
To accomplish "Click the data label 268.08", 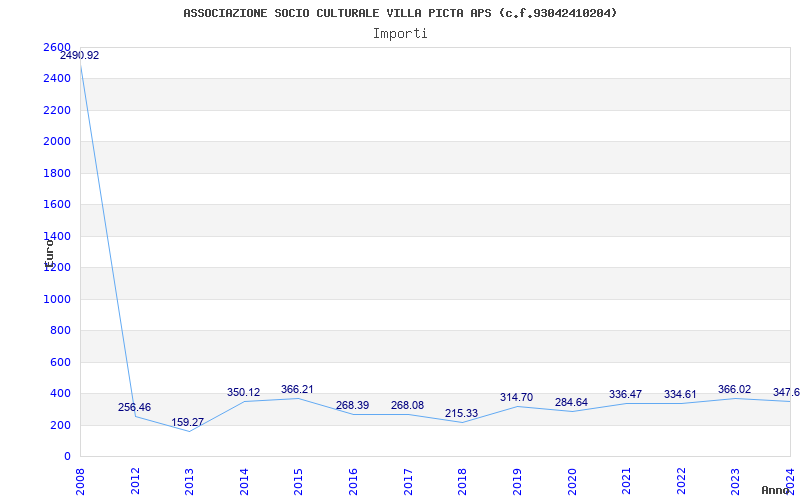I will pyautogui.click(x=407, y=406).
